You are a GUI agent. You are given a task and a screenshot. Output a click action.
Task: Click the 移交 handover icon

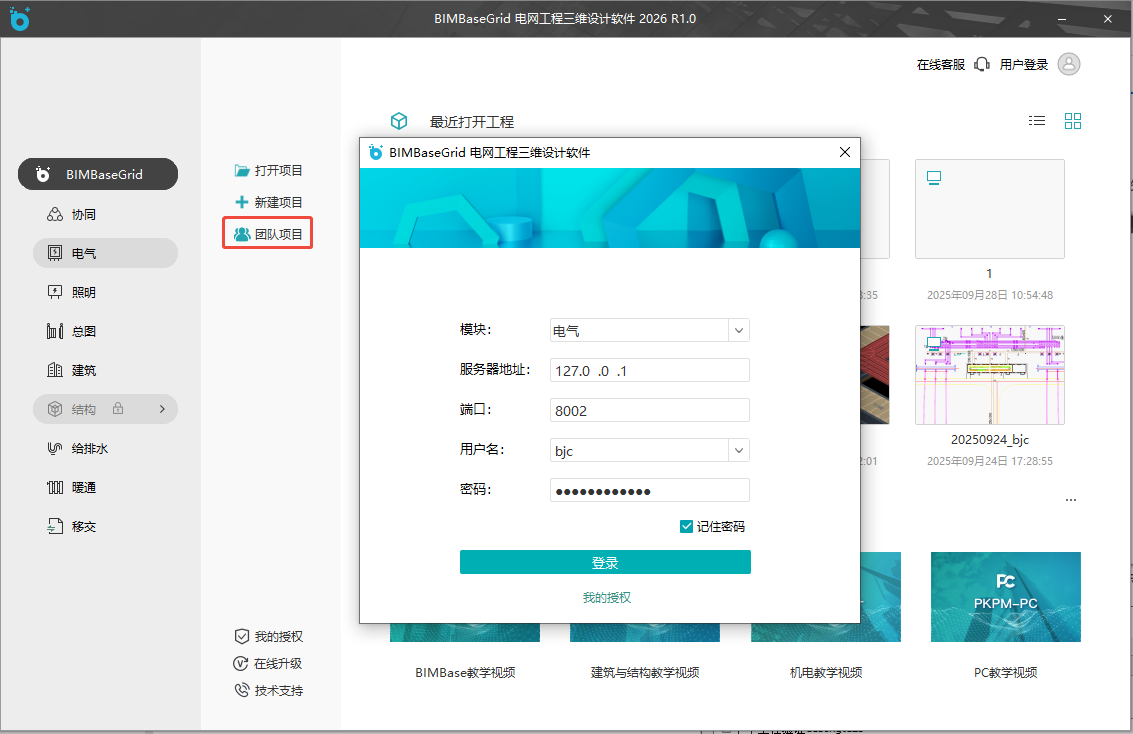coord(55,526)
